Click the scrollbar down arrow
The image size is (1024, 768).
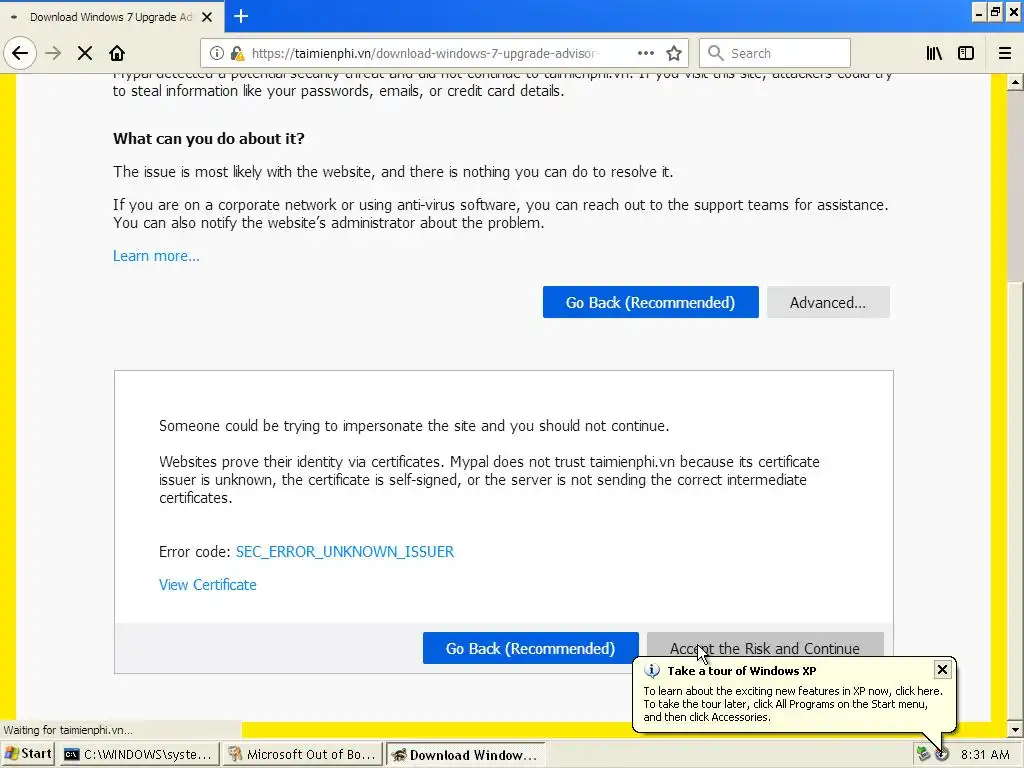click(x=1015, y=729)
